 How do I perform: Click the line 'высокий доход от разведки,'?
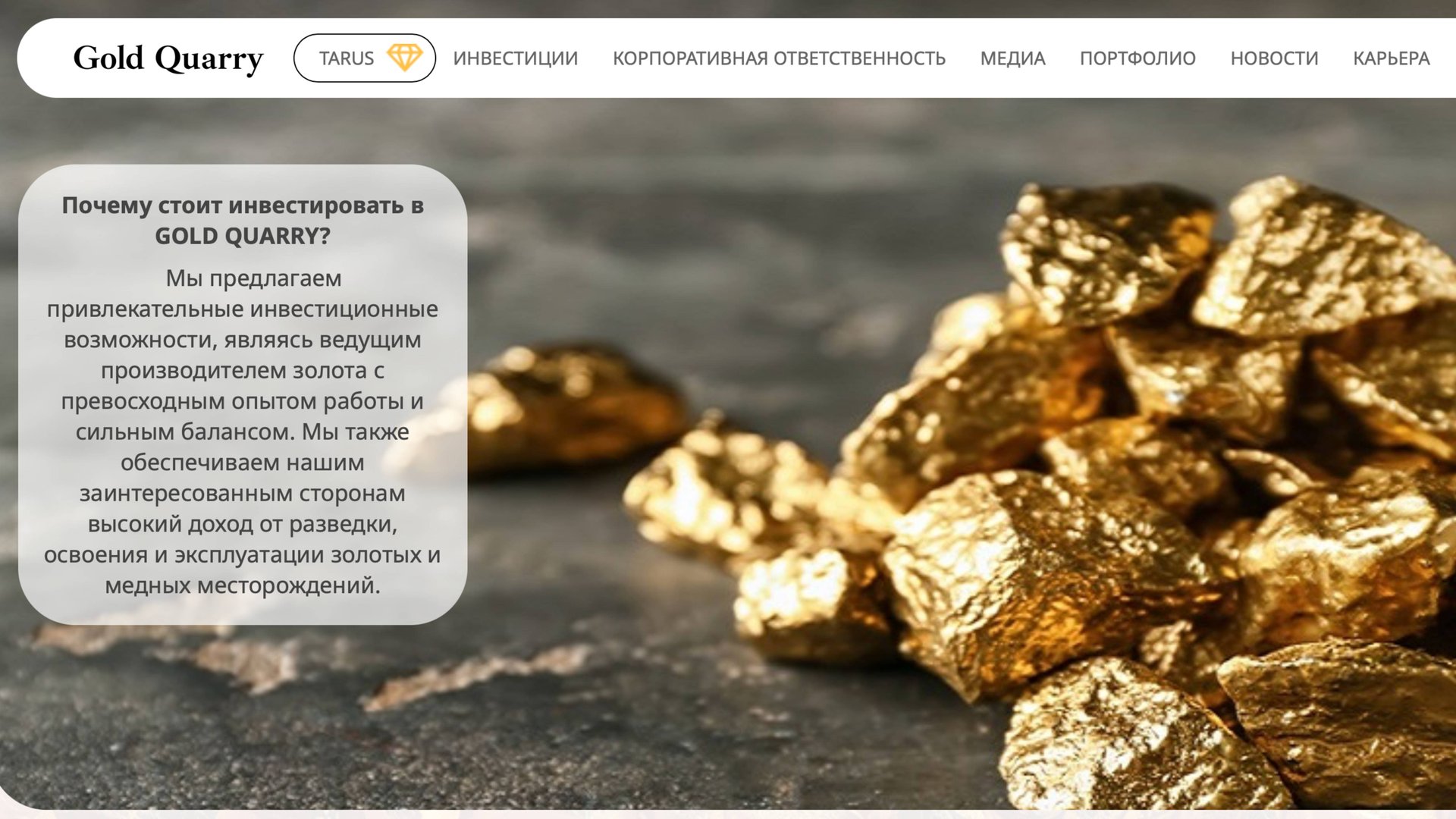pyautogui.click(x=243, y=524)
